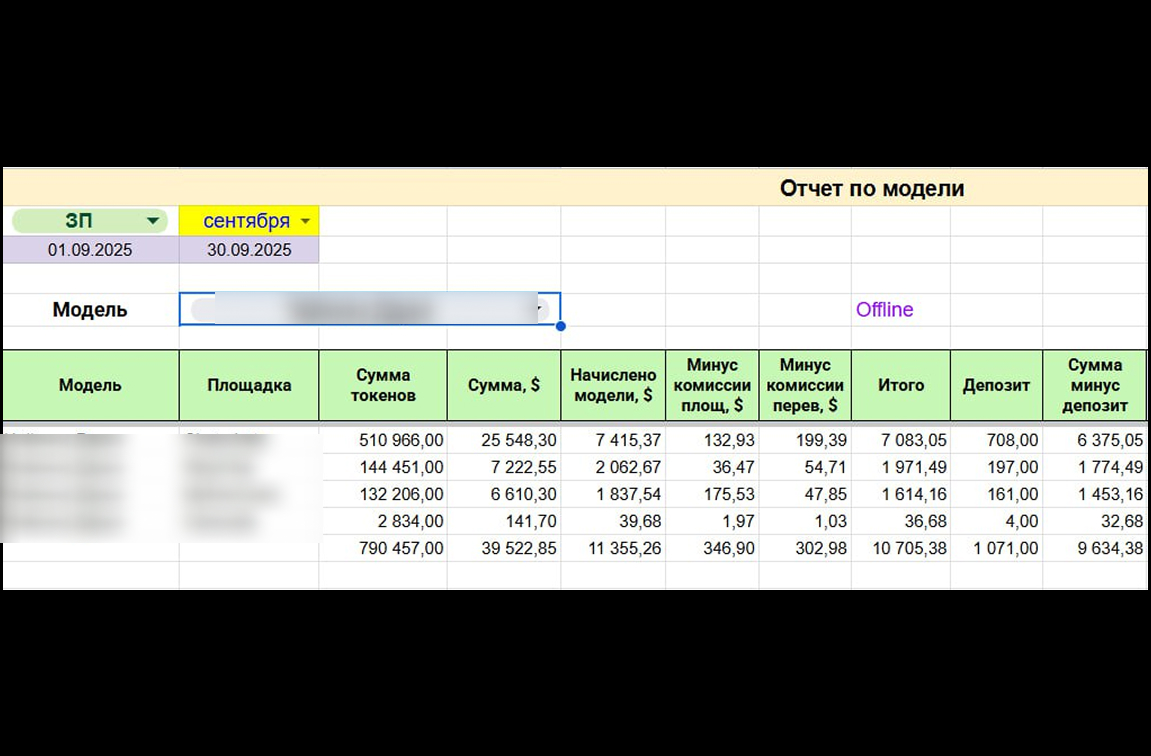Select total tokens cell 790 457,00
The image size is (1151, 756).
pyautogui.click(x=383, y=549)
